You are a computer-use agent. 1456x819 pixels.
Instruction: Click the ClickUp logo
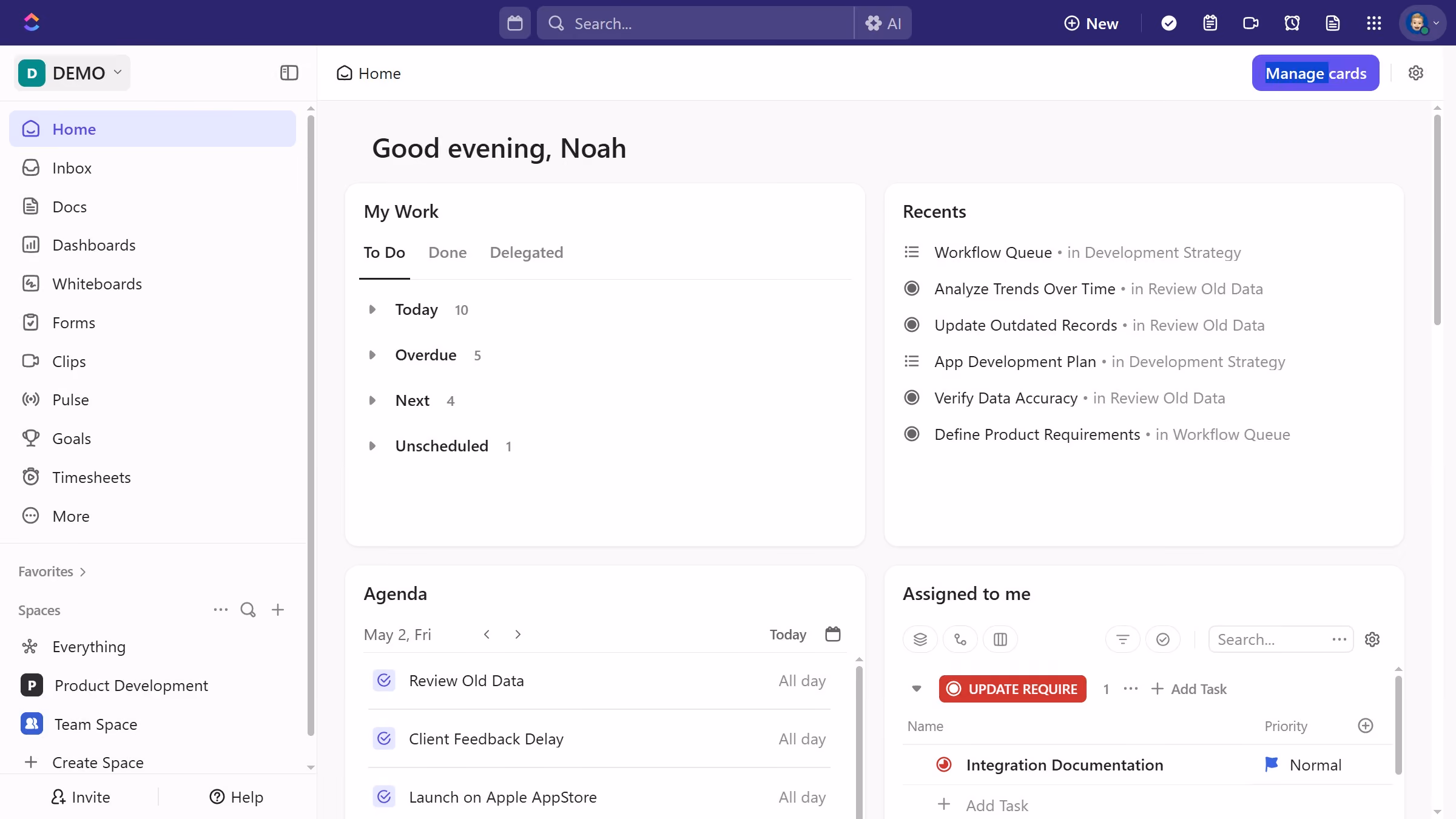[31, 22]
